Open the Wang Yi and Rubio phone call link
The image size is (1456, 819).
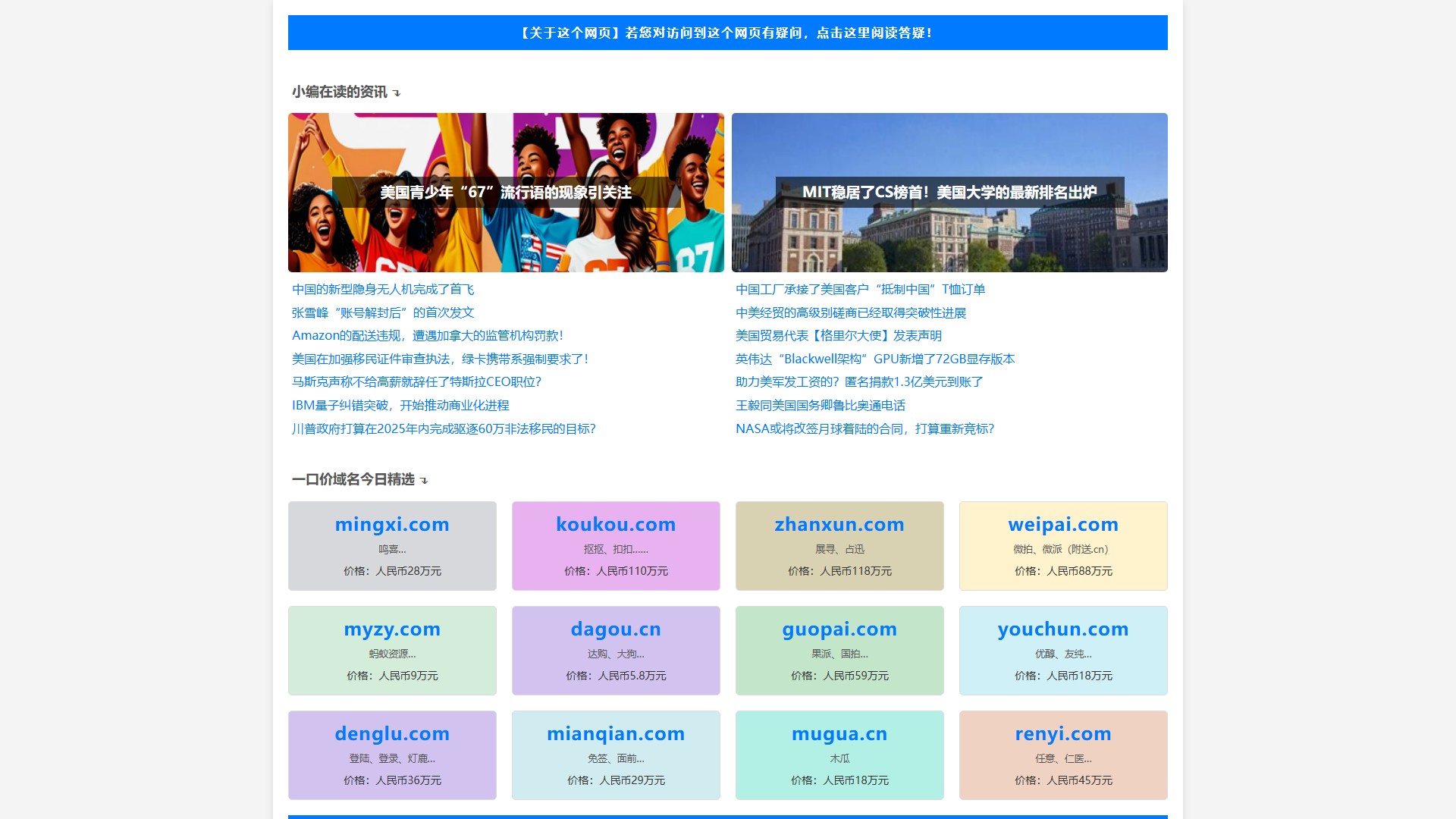[x=820, y=405]
